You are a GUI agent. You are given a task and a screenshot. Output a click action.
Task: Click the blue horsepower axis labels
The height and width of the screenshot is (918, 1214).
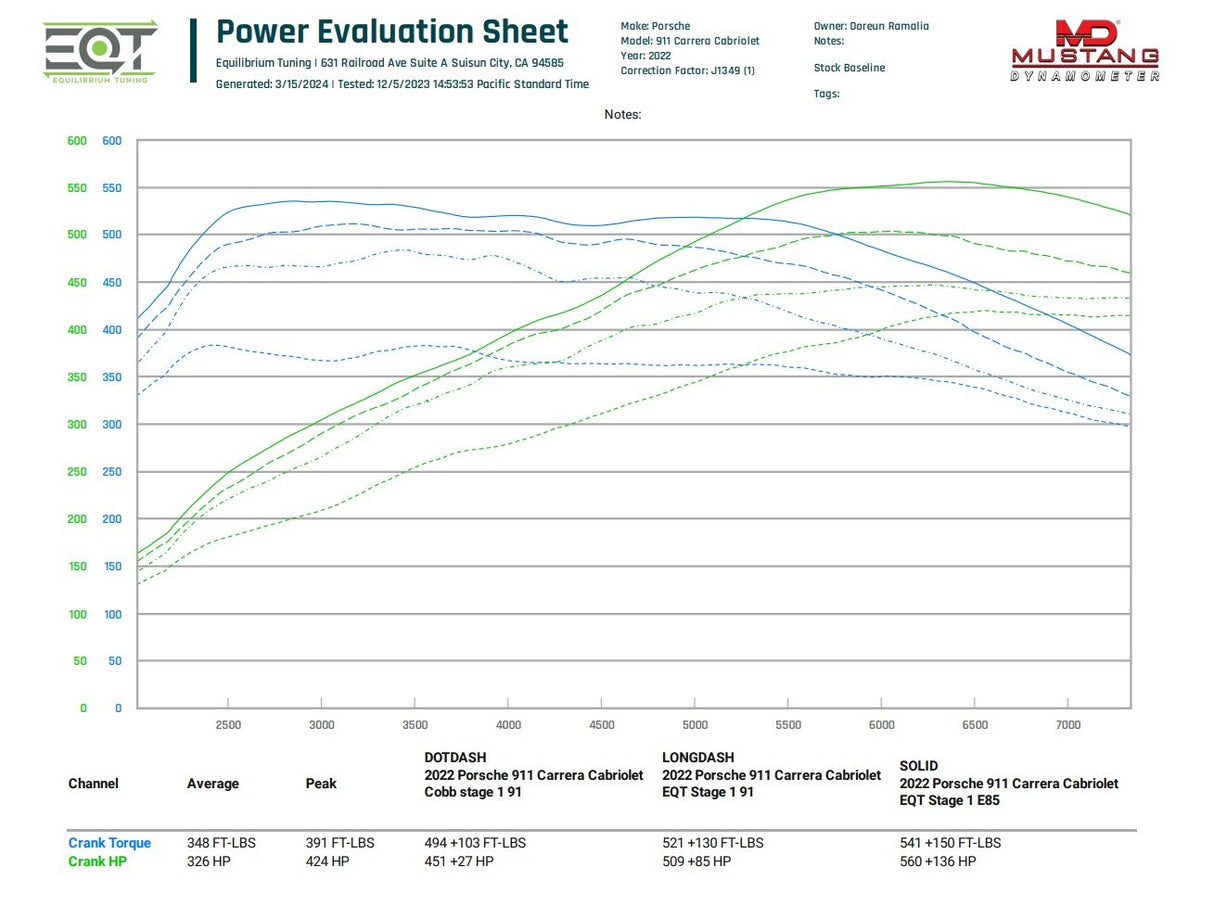(x=113, y=424)
